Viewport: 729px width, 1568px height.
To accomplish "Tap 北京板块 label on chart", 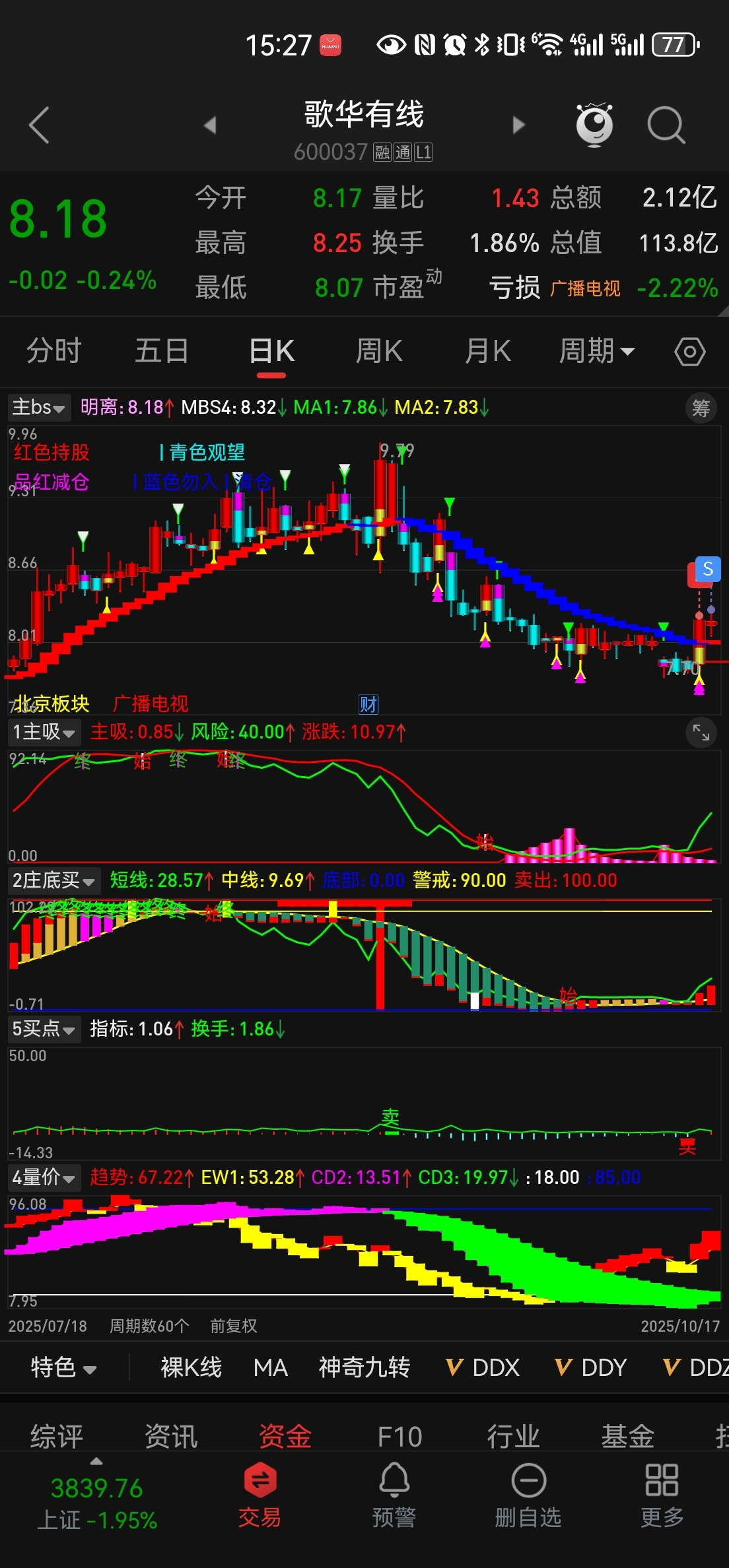I will 52,703.
